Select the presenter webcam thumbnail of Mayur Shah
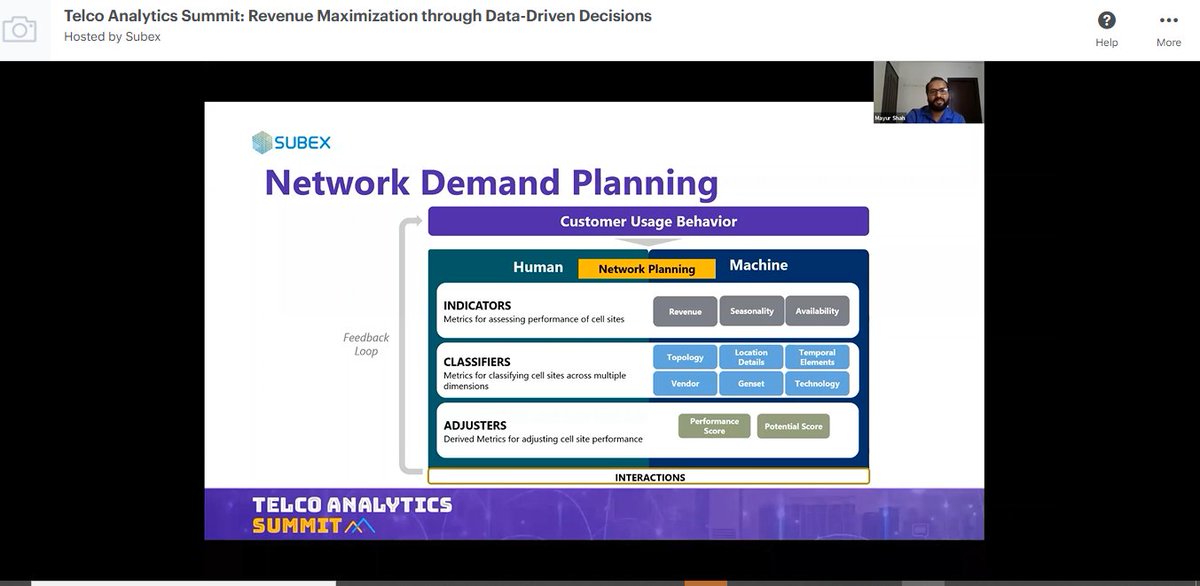 [x=928, y=92]
